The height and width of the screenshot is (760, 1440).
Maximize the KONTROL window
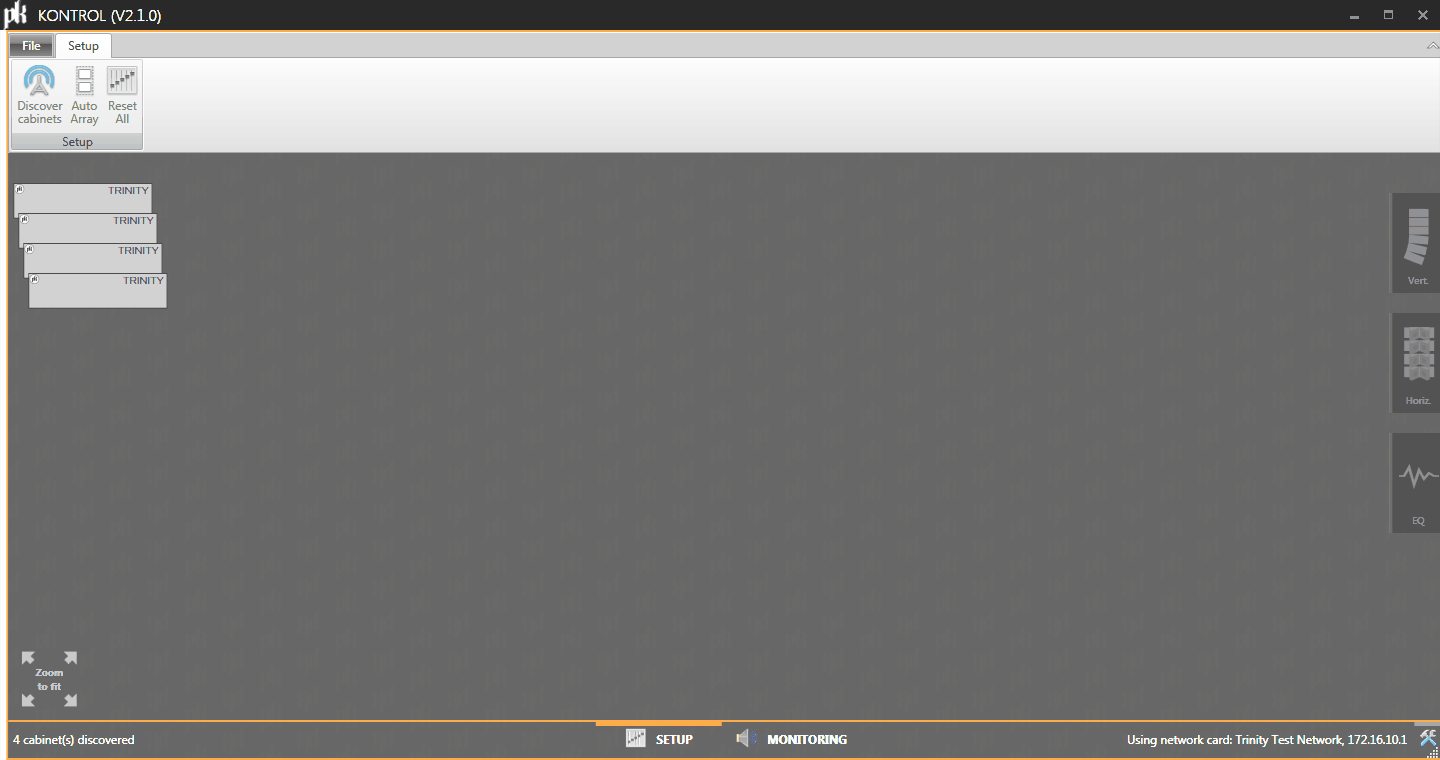[x=1388, y=15]
